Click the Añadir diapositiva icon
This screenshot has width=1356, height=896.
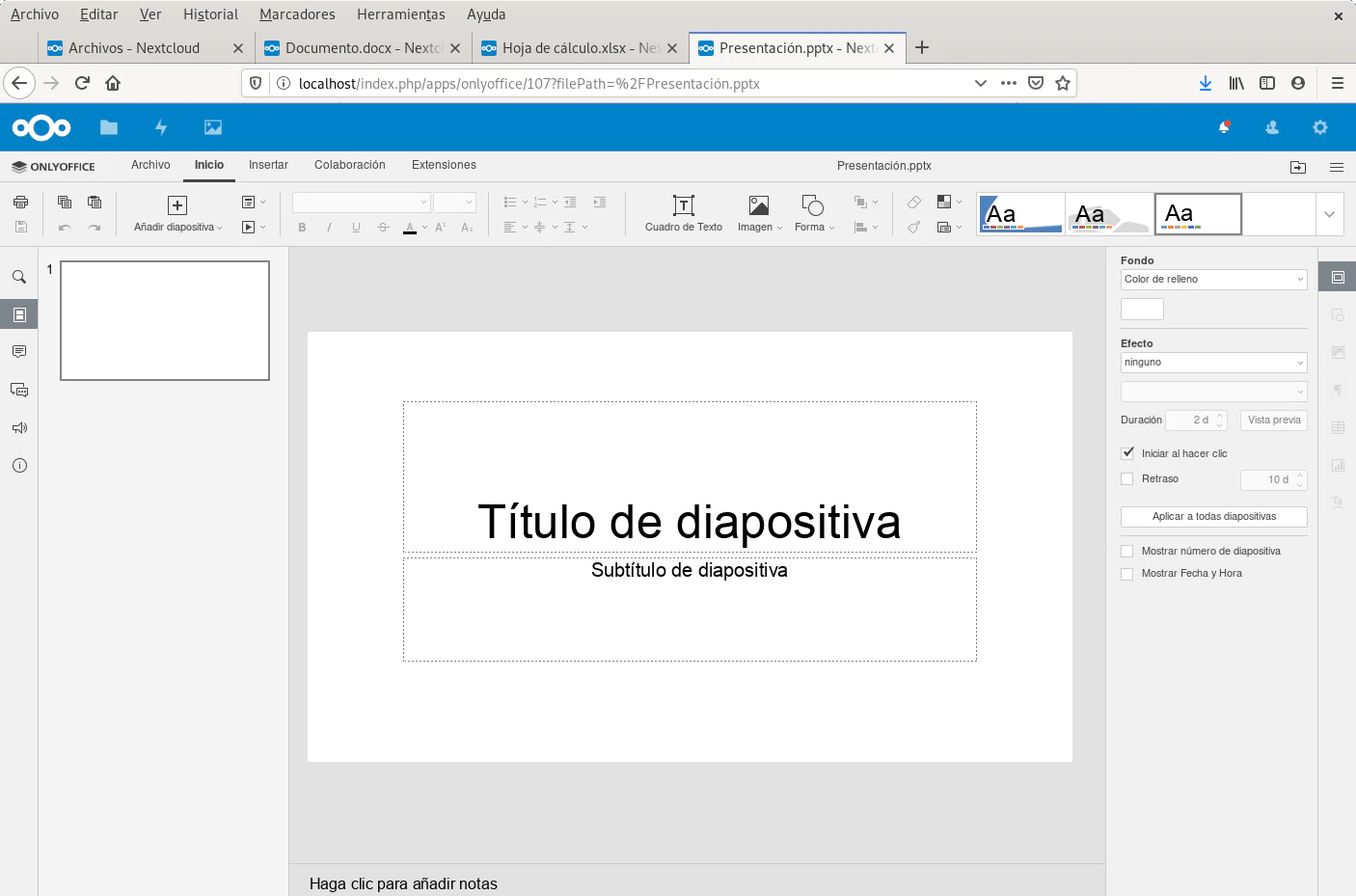[177, 205]
